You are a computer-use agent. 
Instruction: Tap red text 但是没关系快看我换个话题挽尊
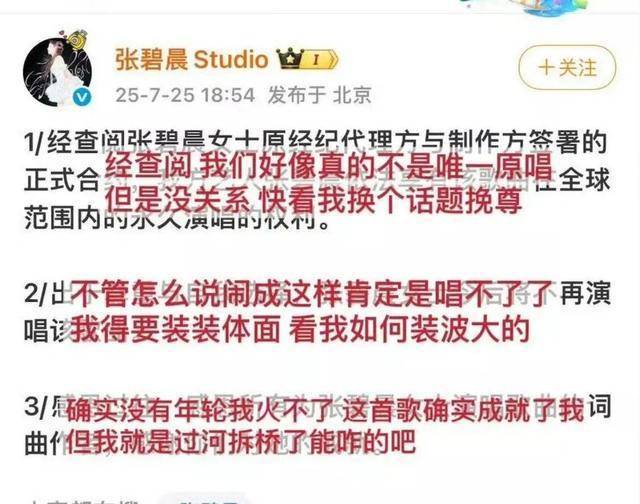pyautogui.click(x=313, y=200)
